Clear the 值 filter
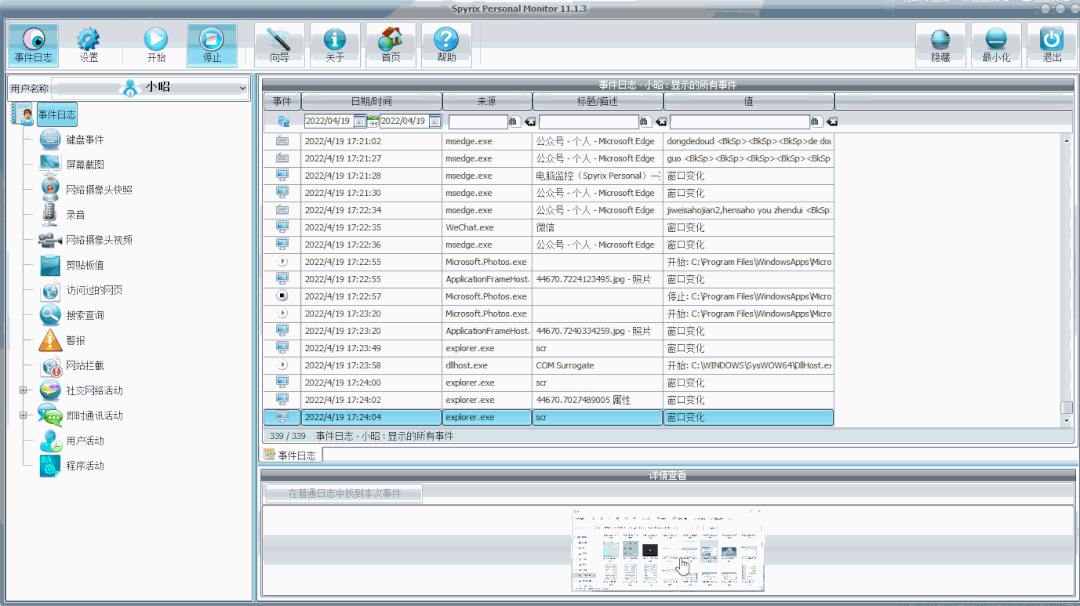1080x606 pixels. pos(833,122)
